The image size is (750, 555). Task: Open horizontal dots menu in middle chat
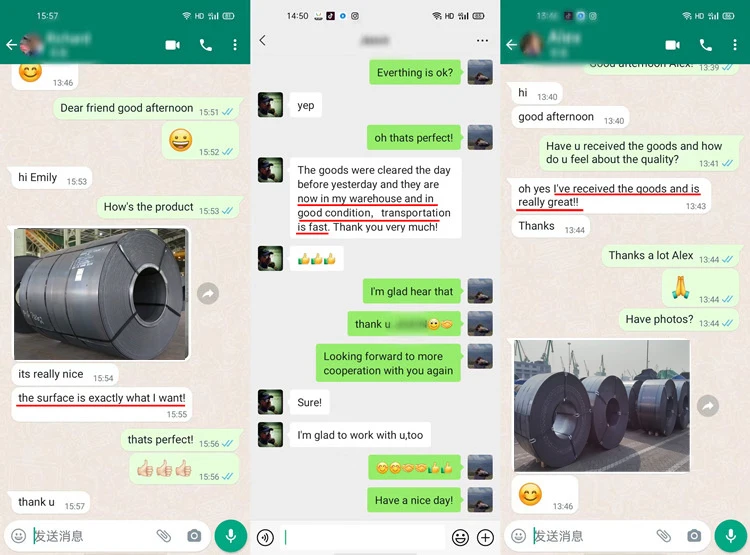[482, 41]
